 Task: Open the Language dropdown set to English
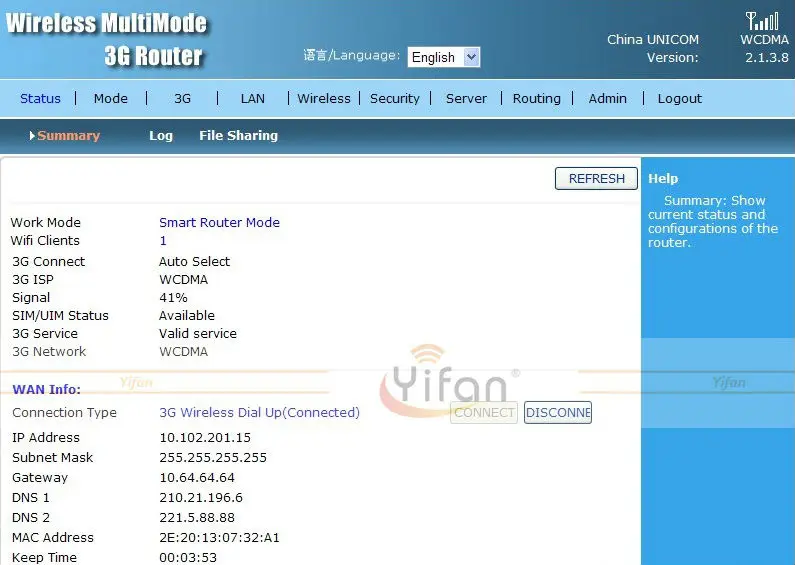[x=444, y=57]
